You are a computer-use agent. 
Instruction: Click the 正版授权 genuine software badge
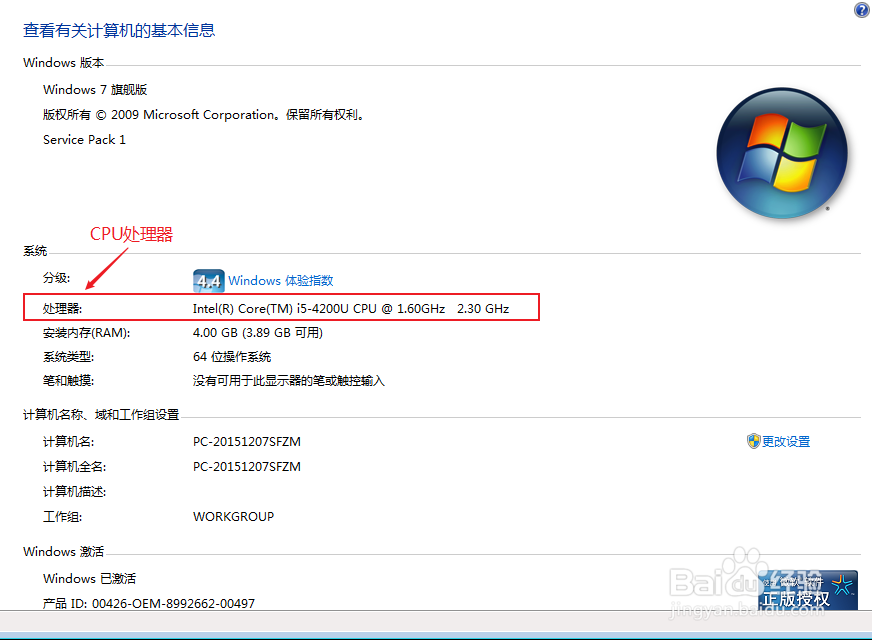pyautogui.click(x=807, y=590)
